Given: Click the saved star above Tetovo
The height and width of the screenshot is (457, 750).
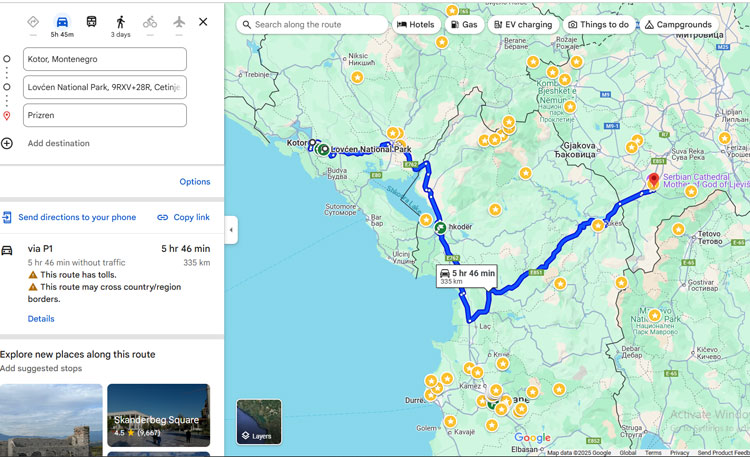Looking at the screenshot, I should [678, 229].
